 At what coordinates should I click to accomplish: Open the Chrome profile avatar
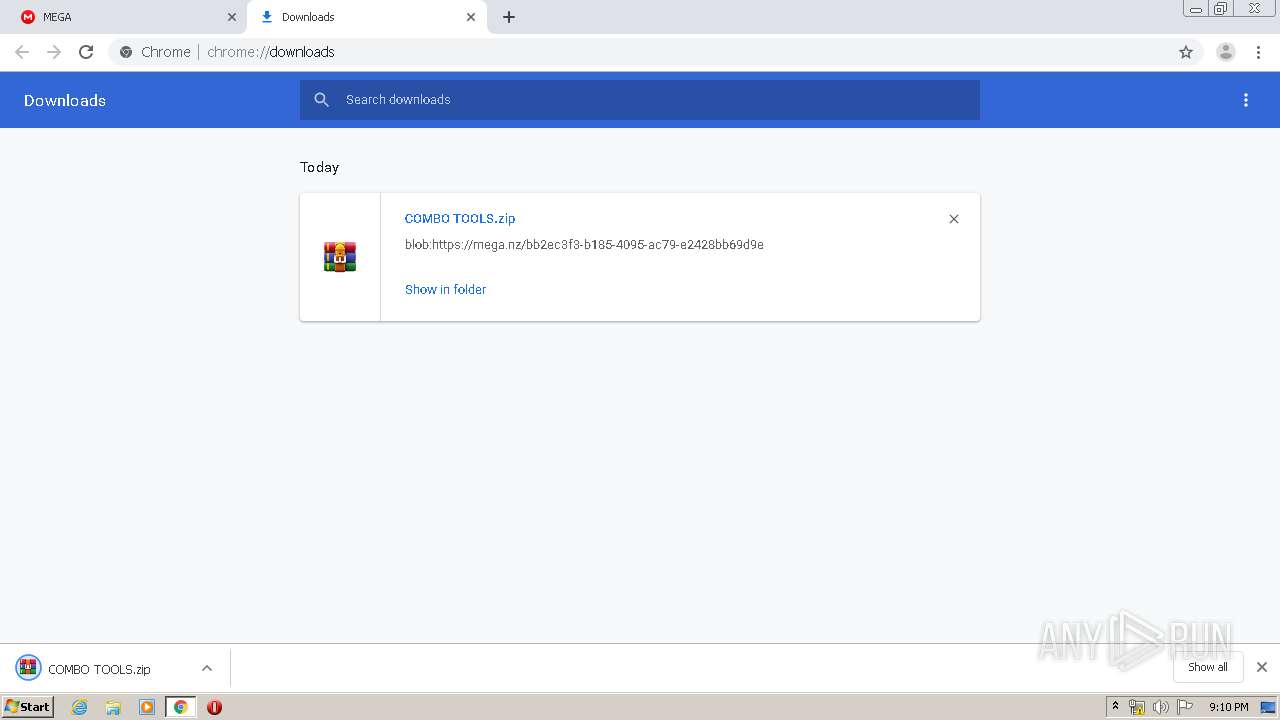[x=1226, y=52]
